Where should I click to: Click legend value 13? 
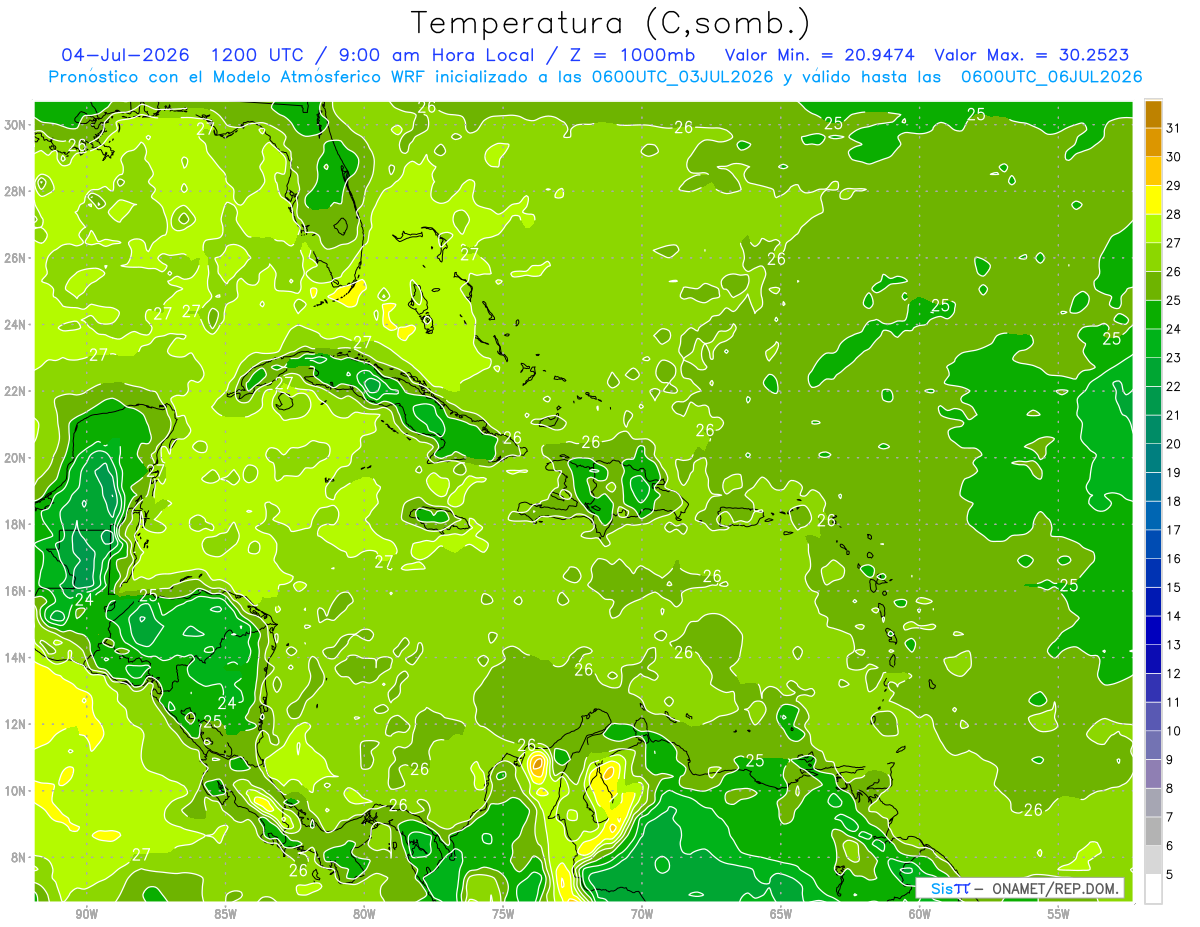[1174, 645]
